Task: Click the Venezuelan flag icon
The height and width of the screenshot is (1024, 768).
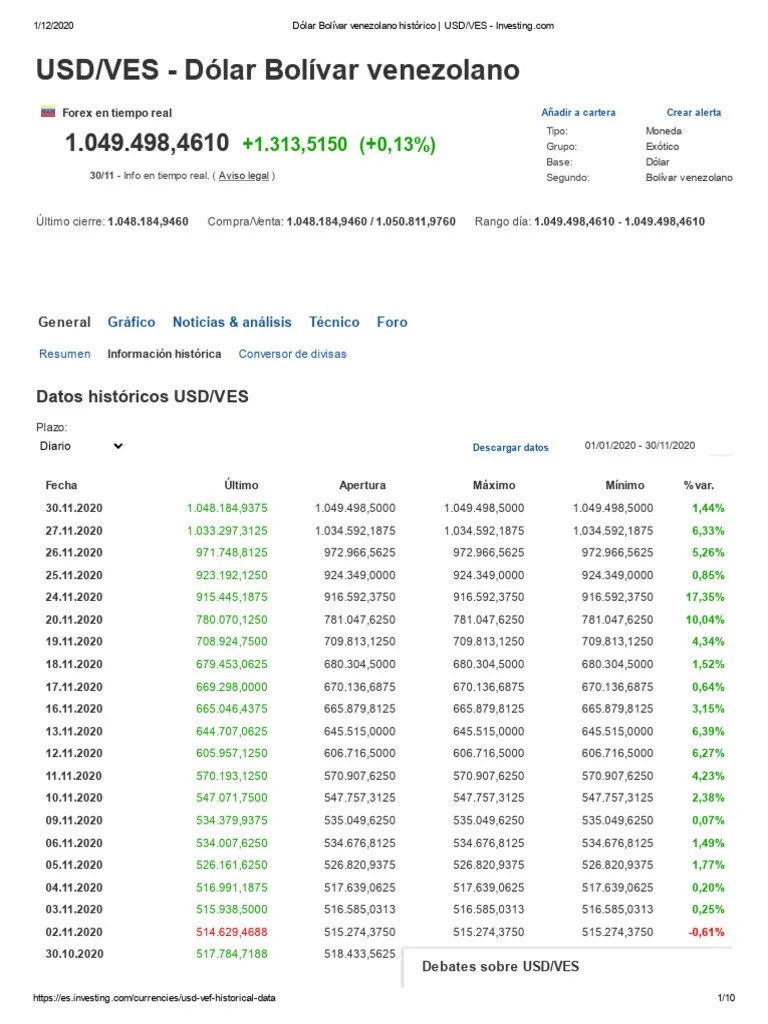Action: pyautogui.click(x=48, y=112)
